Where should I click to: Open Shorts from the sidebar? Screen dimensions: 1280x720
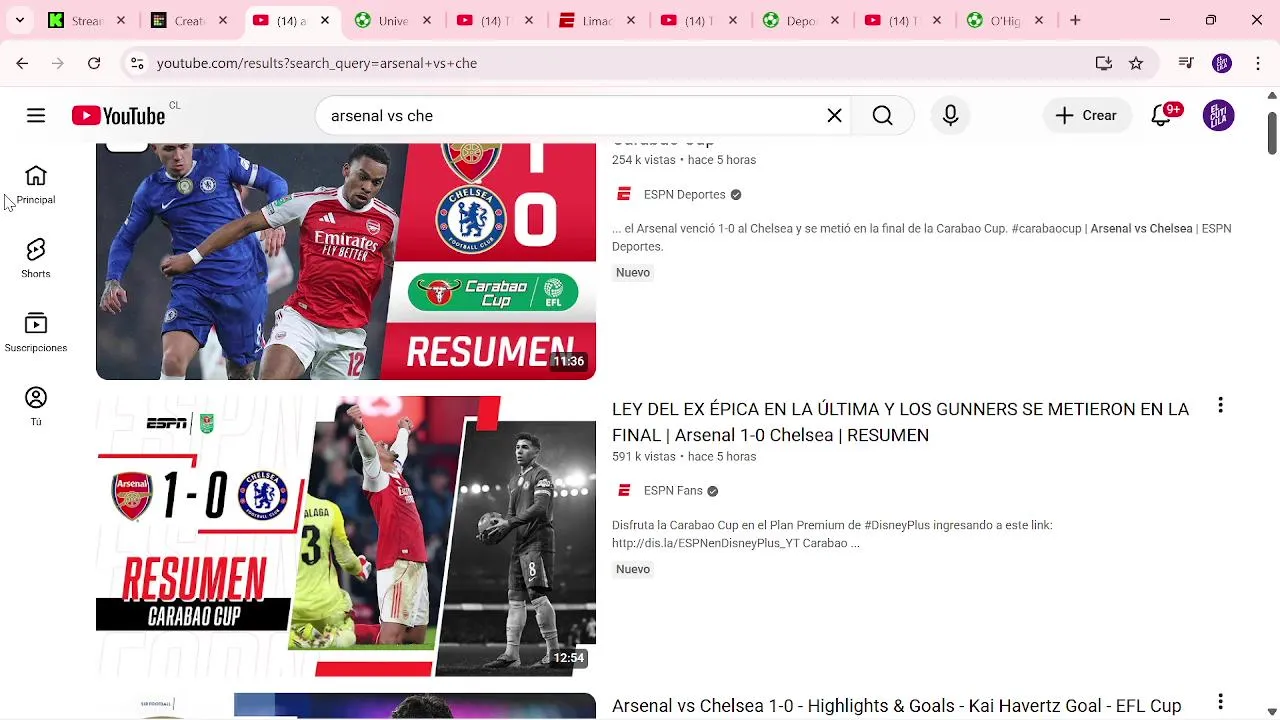click(36, 260)
